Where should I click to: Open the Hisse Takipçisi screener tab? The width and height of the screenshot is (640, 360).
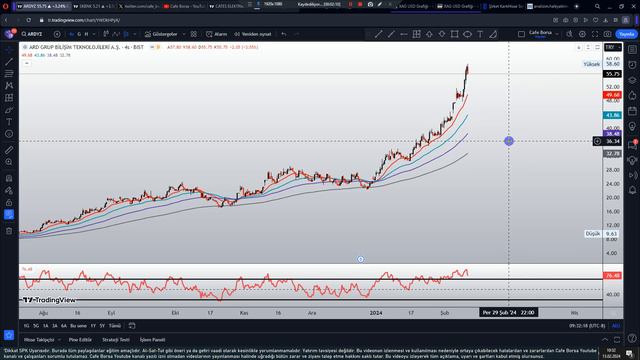[39, 340]
